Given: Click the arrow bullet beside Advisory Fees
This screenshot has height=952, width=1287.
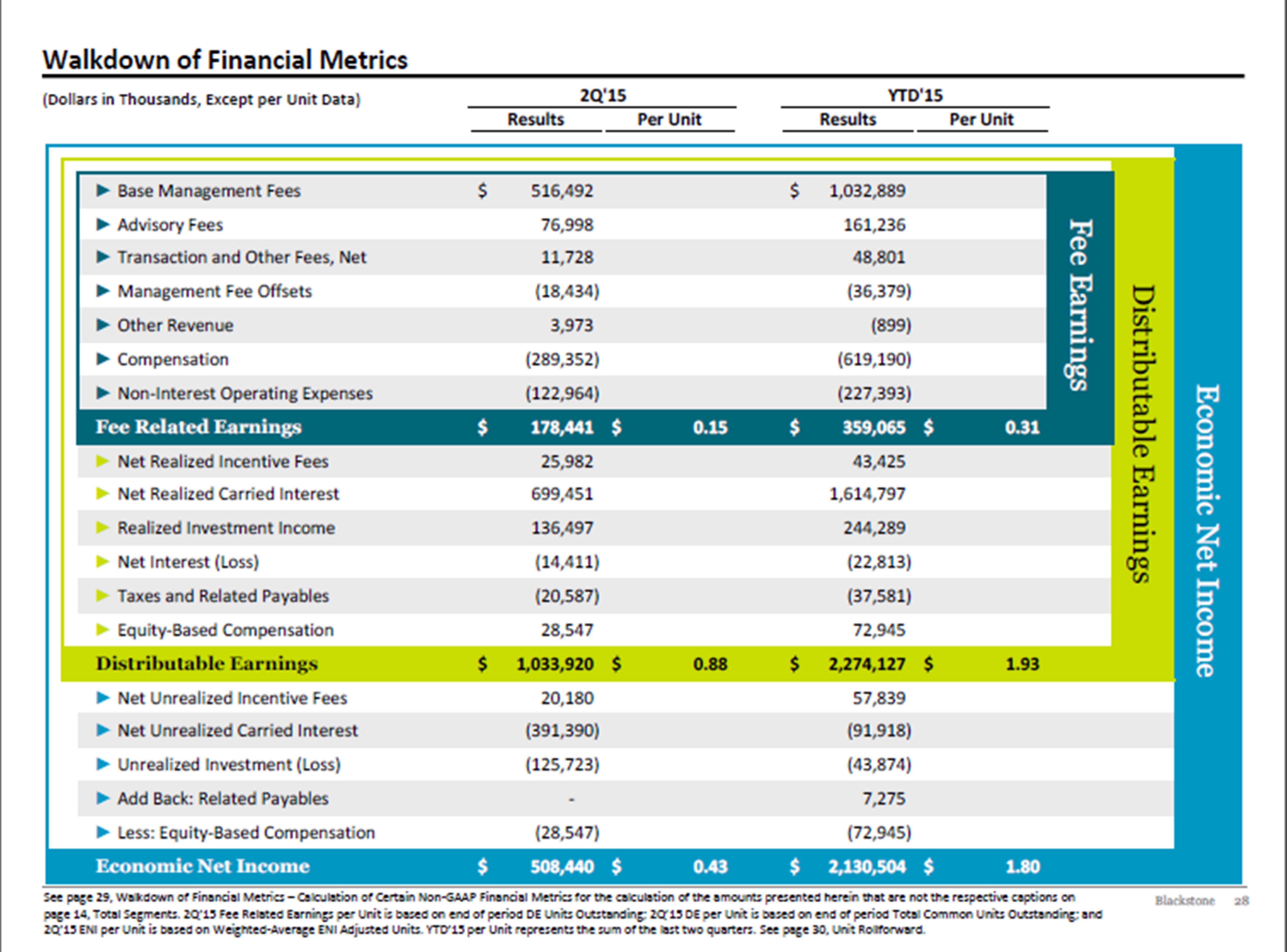Looking at the screenshot, I should pos(103,224).
